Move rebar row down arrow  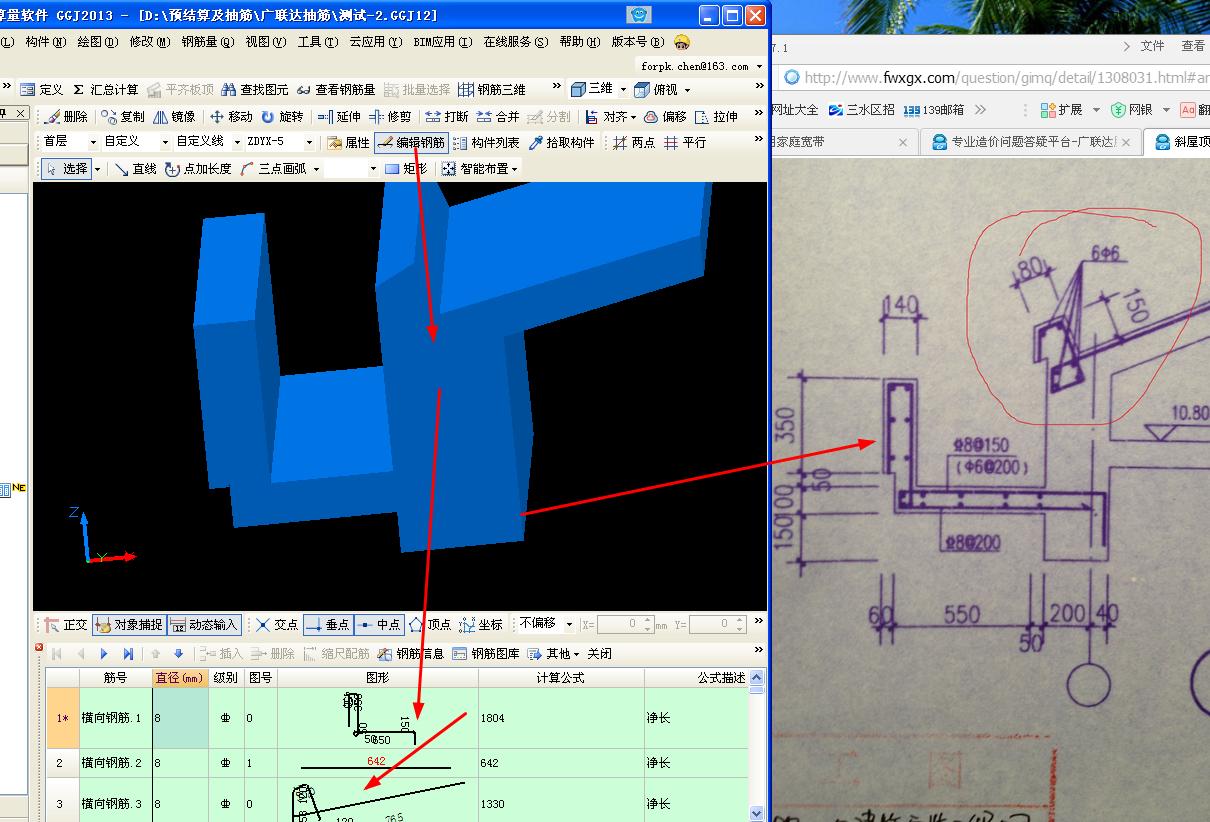pyautogui.click(x=179, y=654)
